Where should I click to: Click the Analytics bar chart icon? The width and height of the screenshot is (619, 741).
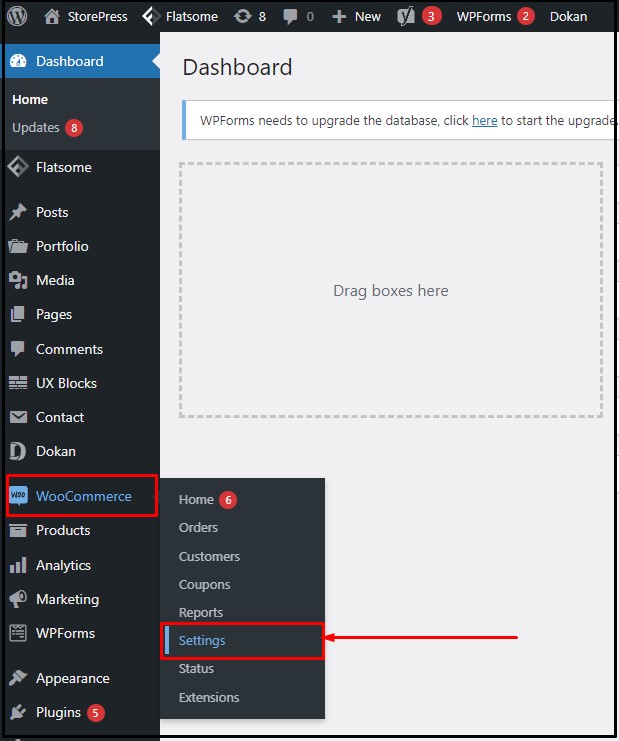(18, 565)
